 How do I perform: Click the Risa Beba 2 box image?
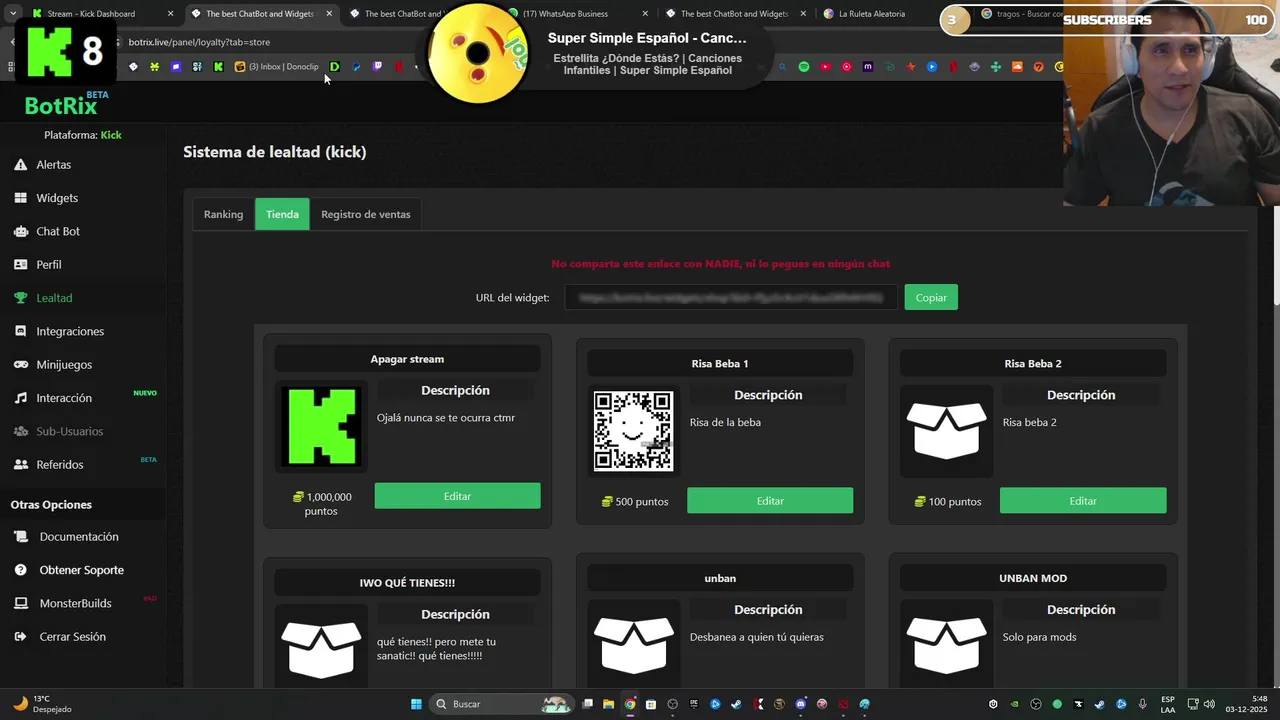coord(946,431)
